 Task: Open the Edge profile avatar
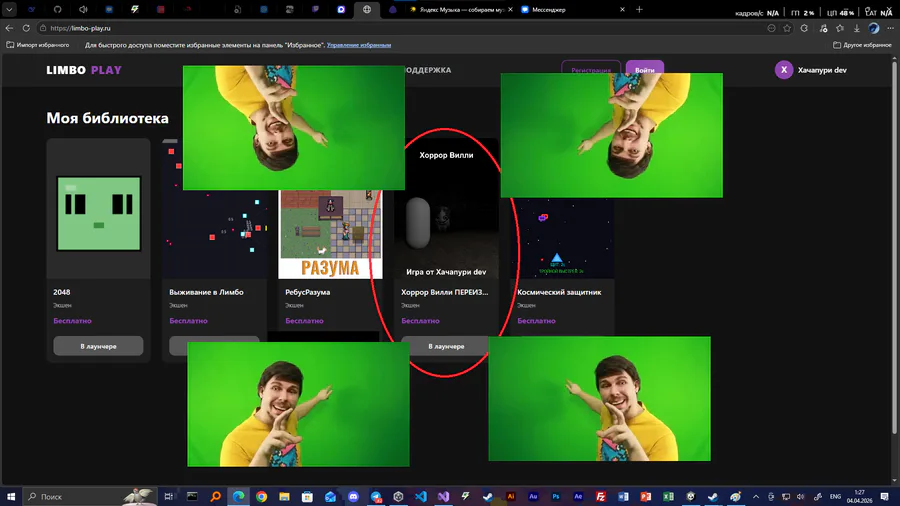click(874, 28)
